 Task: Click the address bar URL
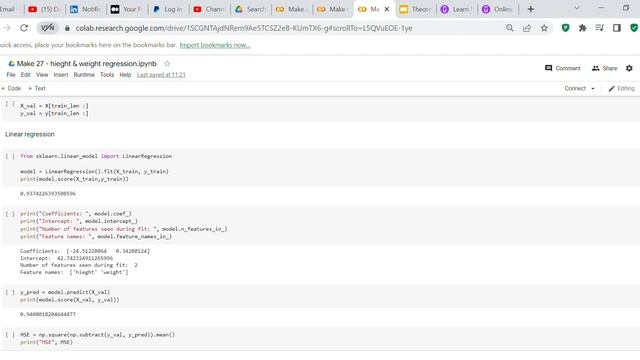244,28
